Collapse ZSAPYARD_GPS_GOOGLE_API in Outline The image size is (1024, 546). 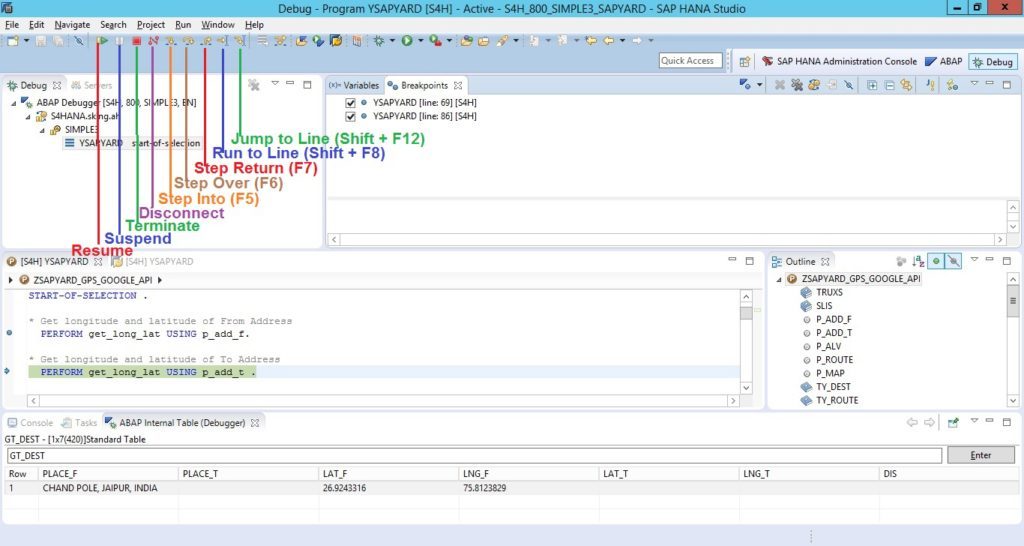778,280
